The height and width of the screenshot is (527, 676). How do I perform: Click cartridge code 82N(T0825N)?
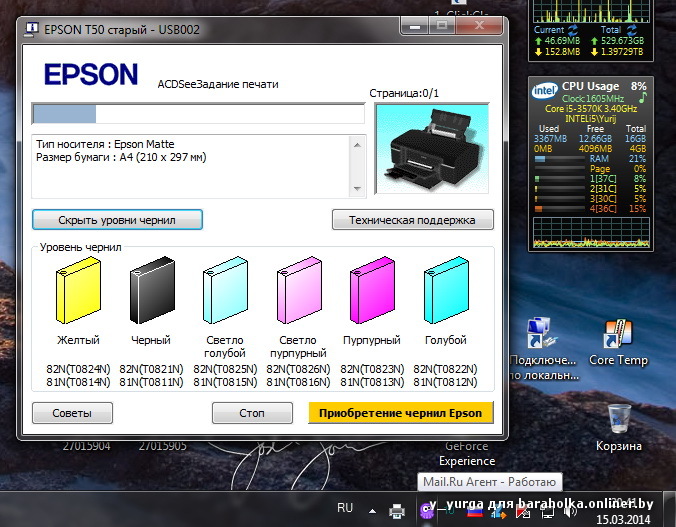225,369
